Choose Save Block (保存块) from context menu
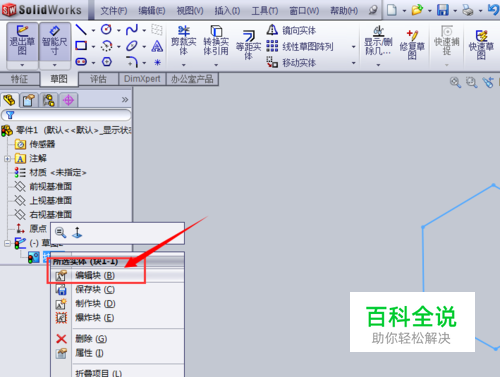The width and height of the screenshot is (500, 377). [117, 290]
